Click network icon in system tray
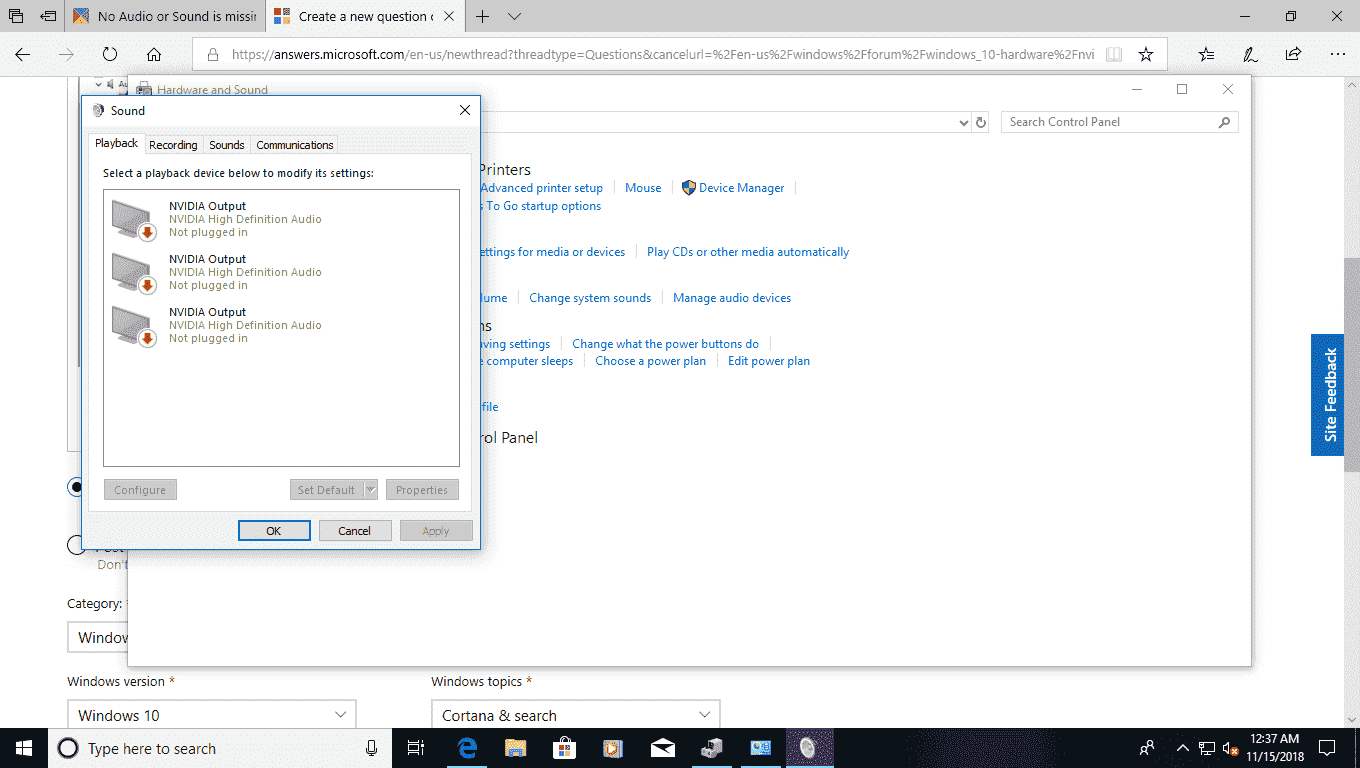The image size is (1360, 768). [1207, 748]
